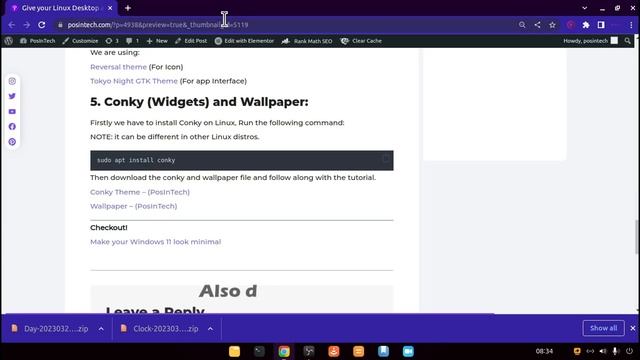Open the Chrome three-dot menu
This screenshot has width=640, height=360.
click(631, 25)
